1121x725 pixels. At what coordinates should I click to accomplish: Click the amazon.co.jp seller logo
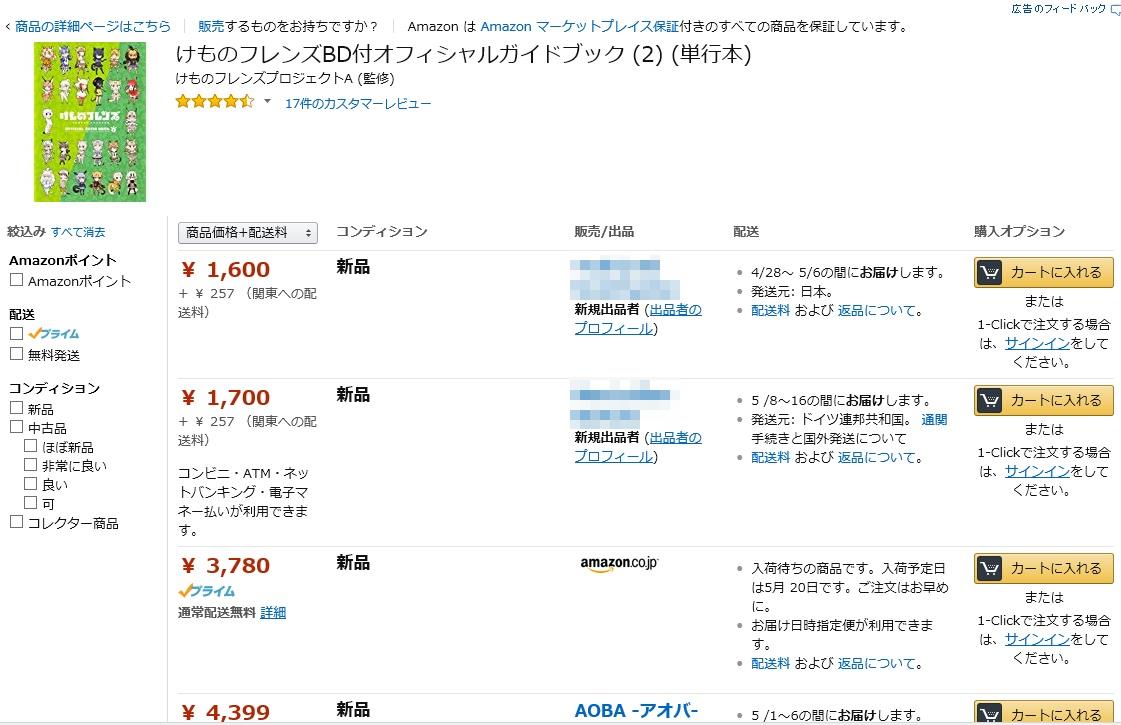coord(619,563)
